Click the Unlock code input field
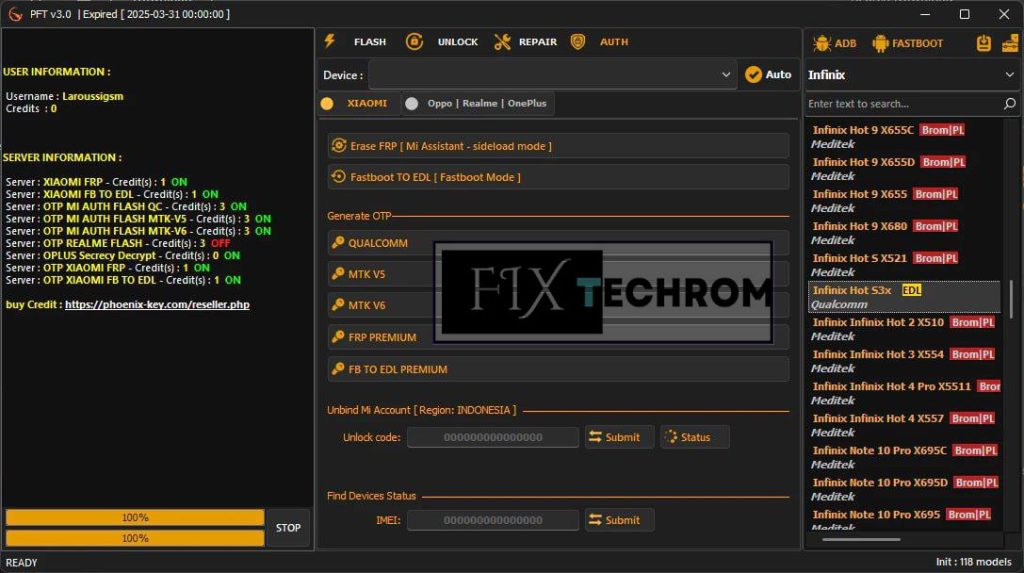Image resolution: width=1024 pixels, height=573 pixels. (493, 437)
